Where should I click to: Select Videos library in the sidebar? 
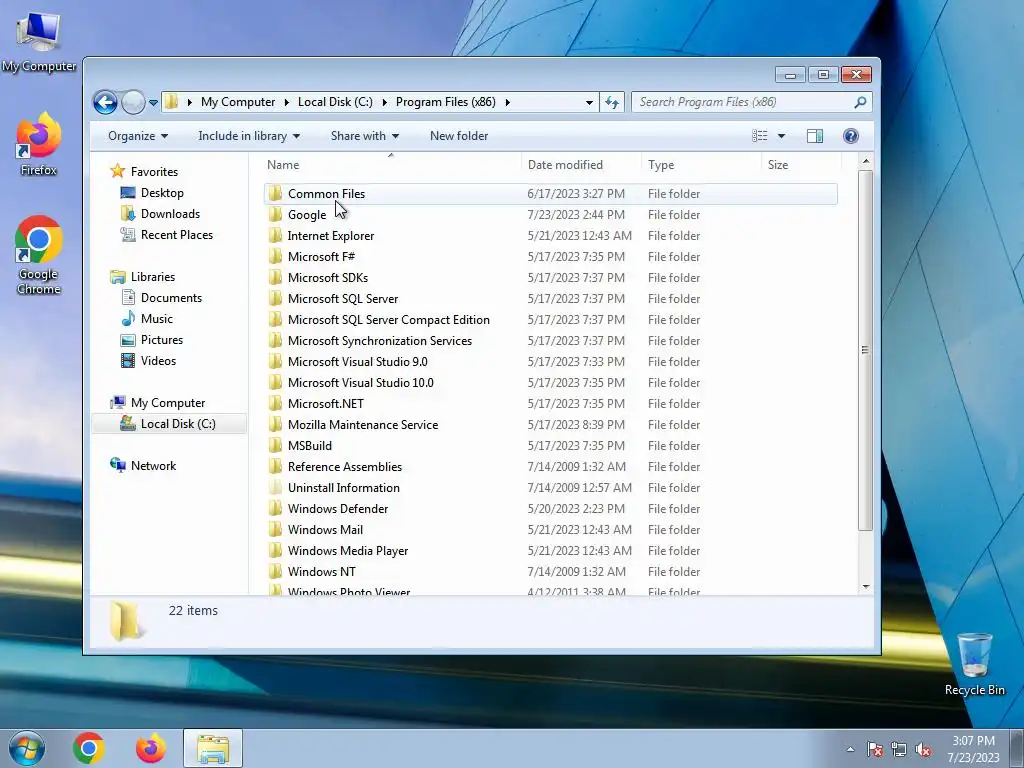(158, 360)
